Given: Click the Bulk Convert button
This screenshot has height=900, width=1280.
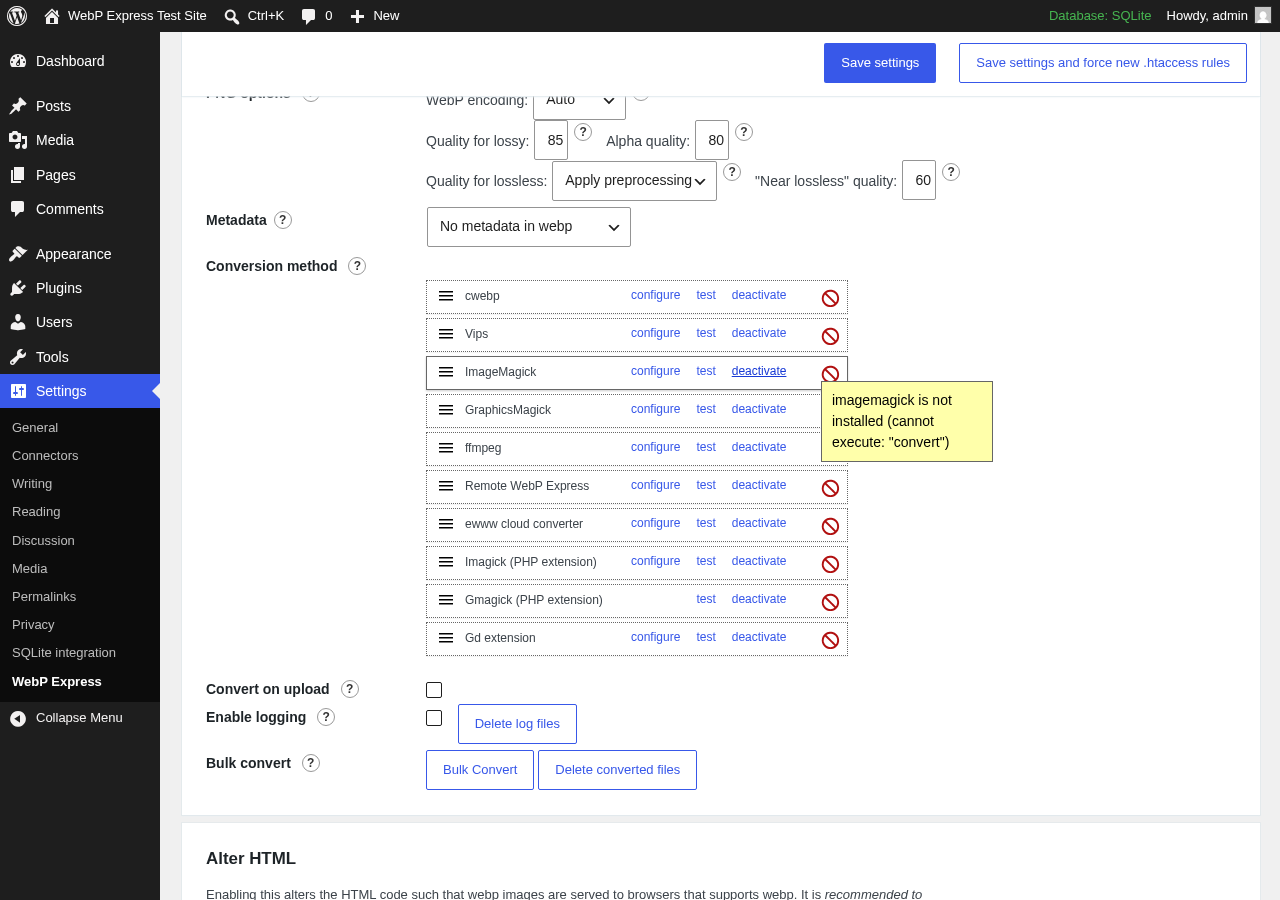Looking at the screenshot, I should (x=480, y=770).
